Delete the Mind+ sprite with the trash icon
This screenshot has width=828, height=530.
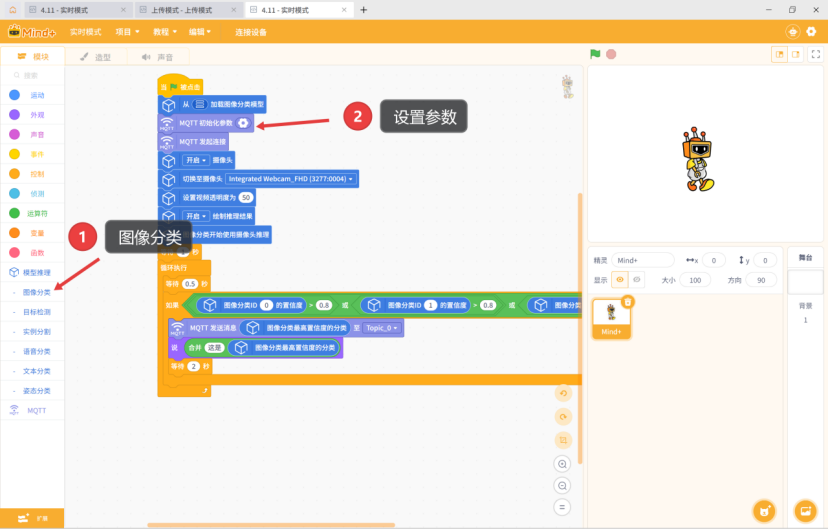628,302
